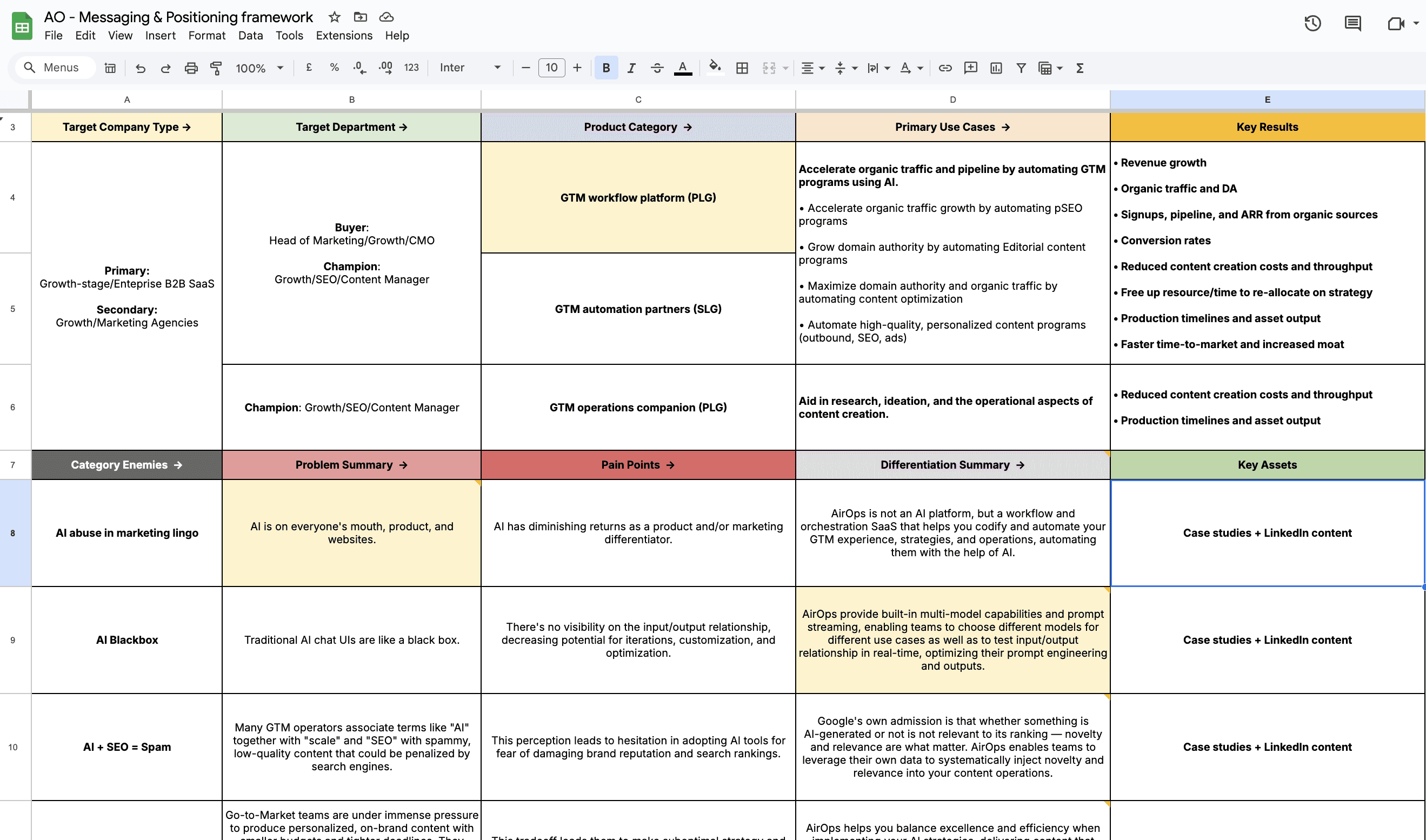Open the Extensions menu
The height and width of the screenshot is (840, 1426).
344,36
